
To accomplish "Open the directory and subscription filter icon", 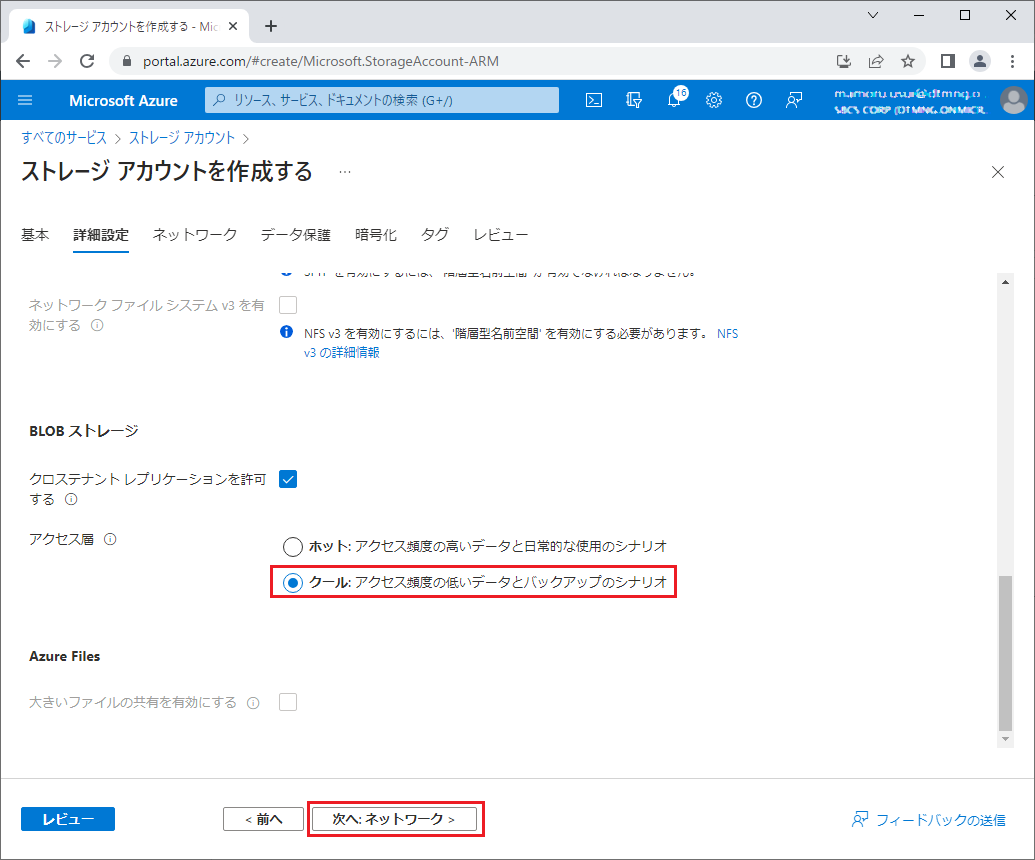I will click(x=634, y=100).
